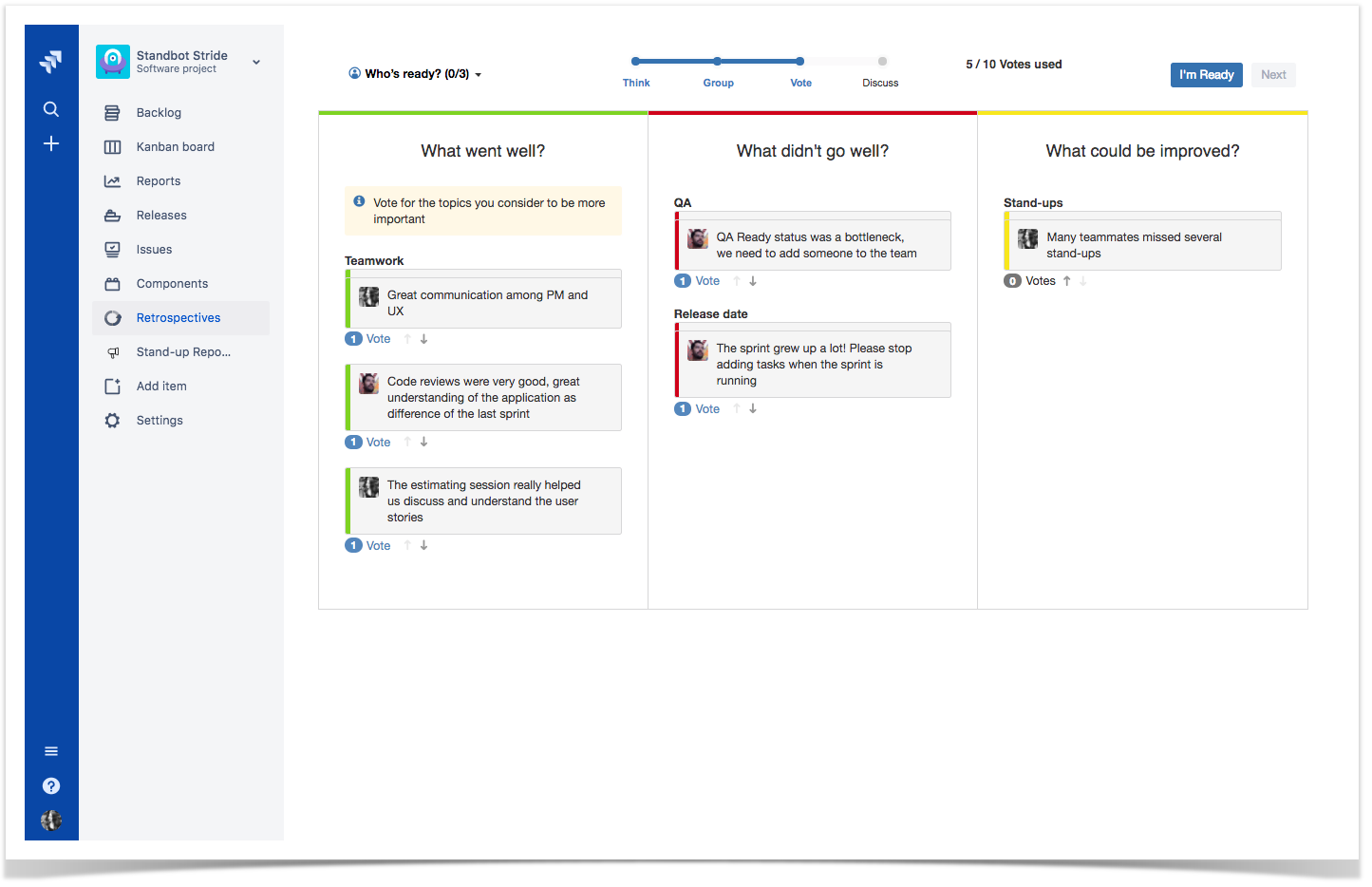This screenshot has width=1372, height=887.
Task: Downvote the estimating session card
Action: pos(424,546)
